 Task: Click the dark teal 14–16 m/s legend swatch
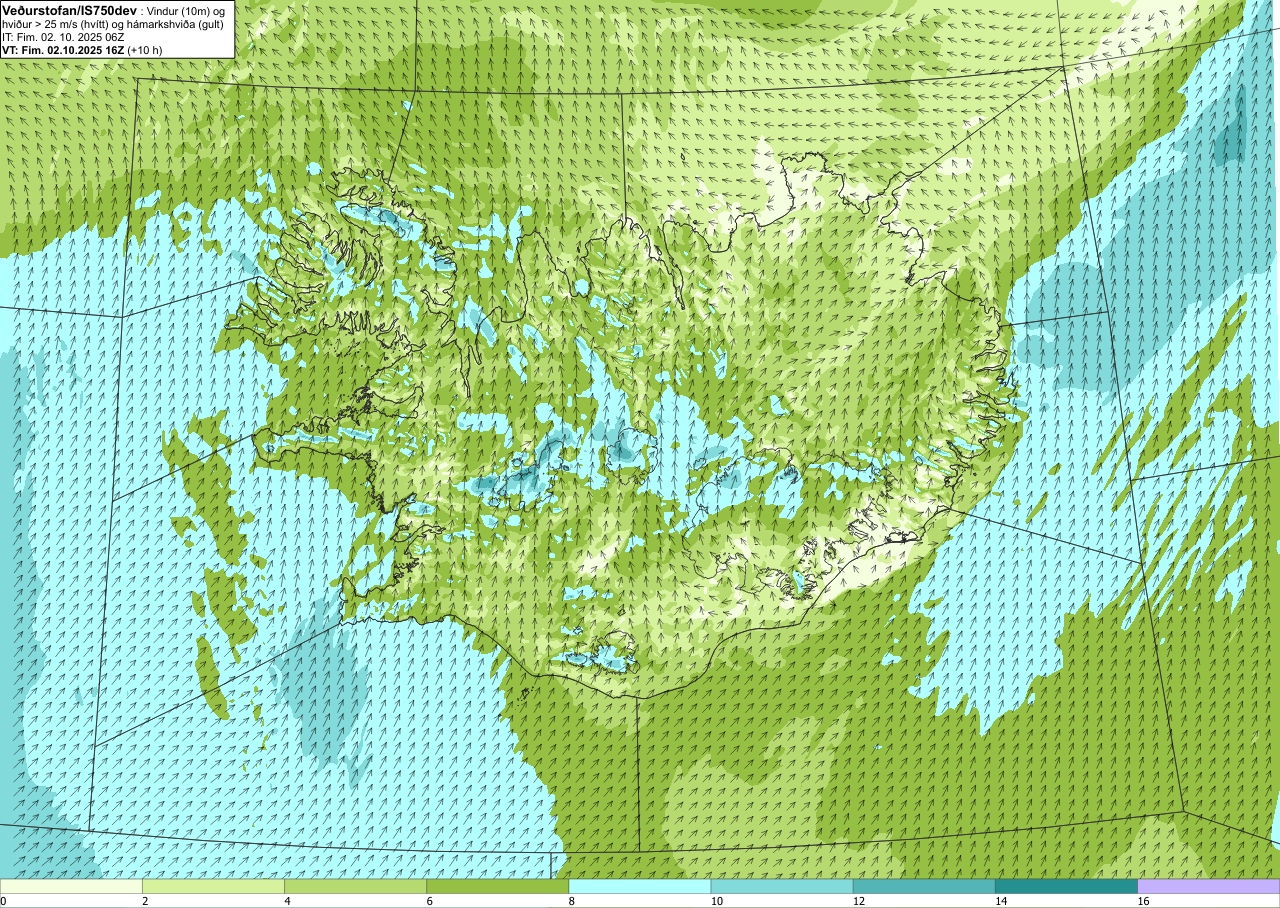(x=1066, y=886)
